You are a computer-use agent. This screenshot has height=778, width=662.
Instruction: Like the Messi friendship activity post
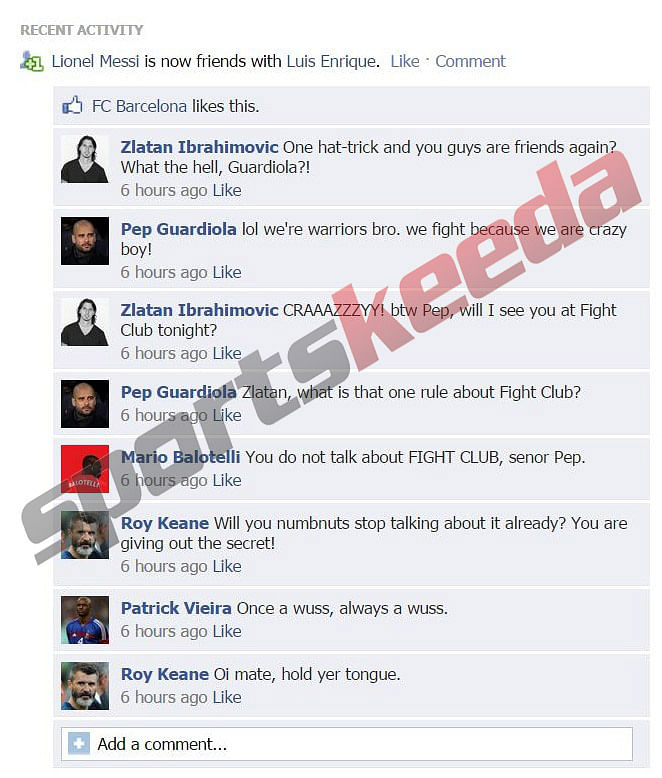pyautogui.click(x=405, y=61)
